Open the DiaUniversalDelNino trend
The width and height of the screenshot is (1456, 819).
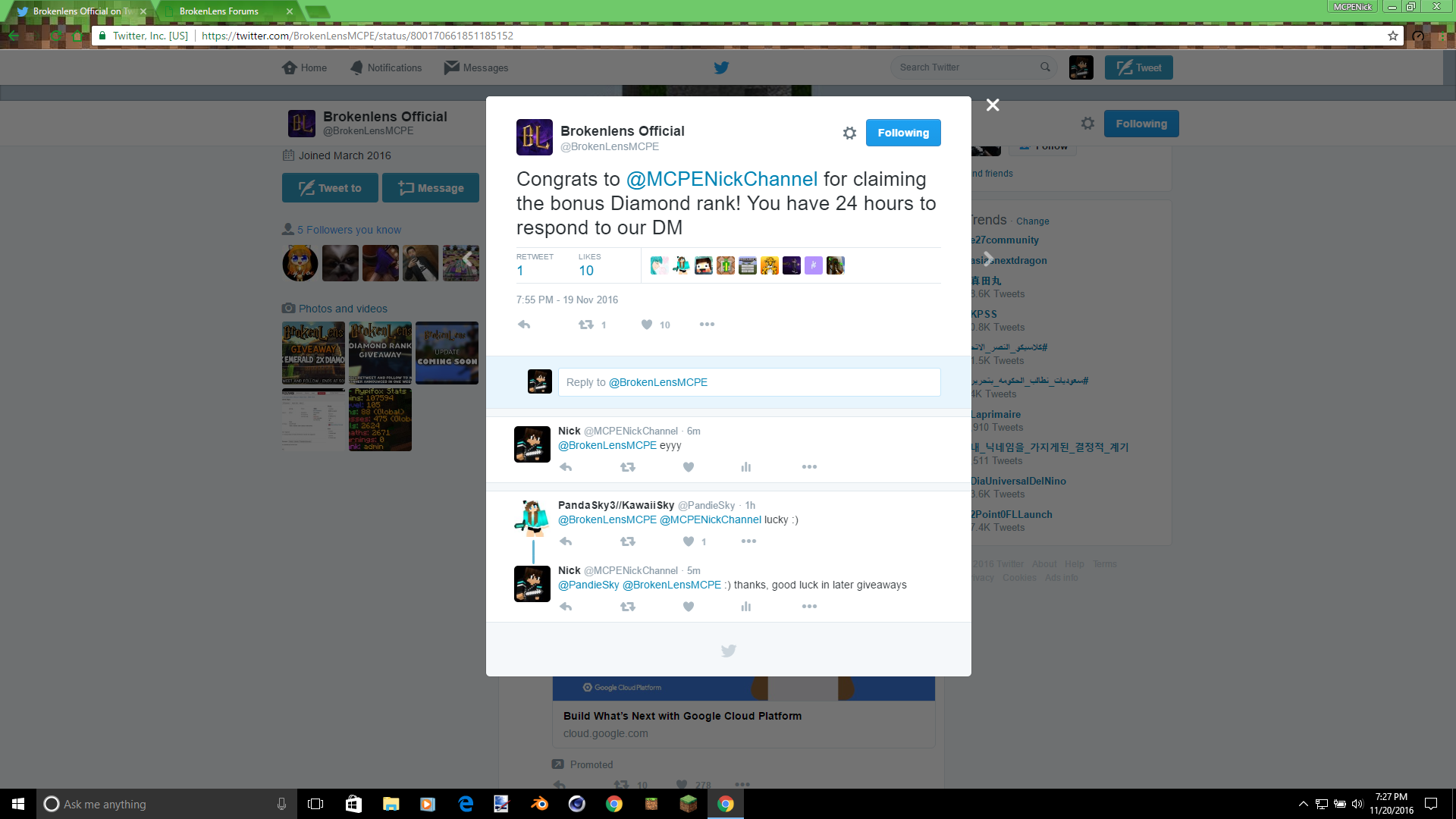click(x=1018, y=482)
